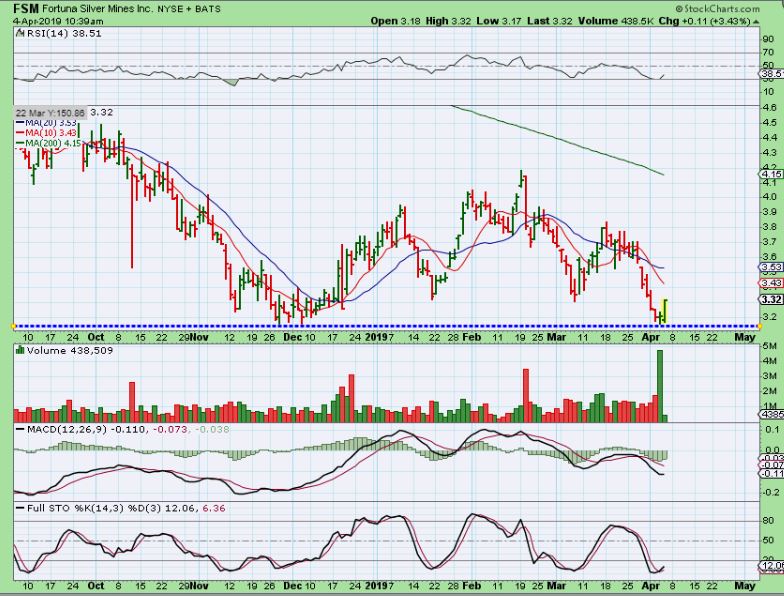Click the bold 3.32 last-price tag
The width and height of the screenshot is (784, 596).
[772, 299]
